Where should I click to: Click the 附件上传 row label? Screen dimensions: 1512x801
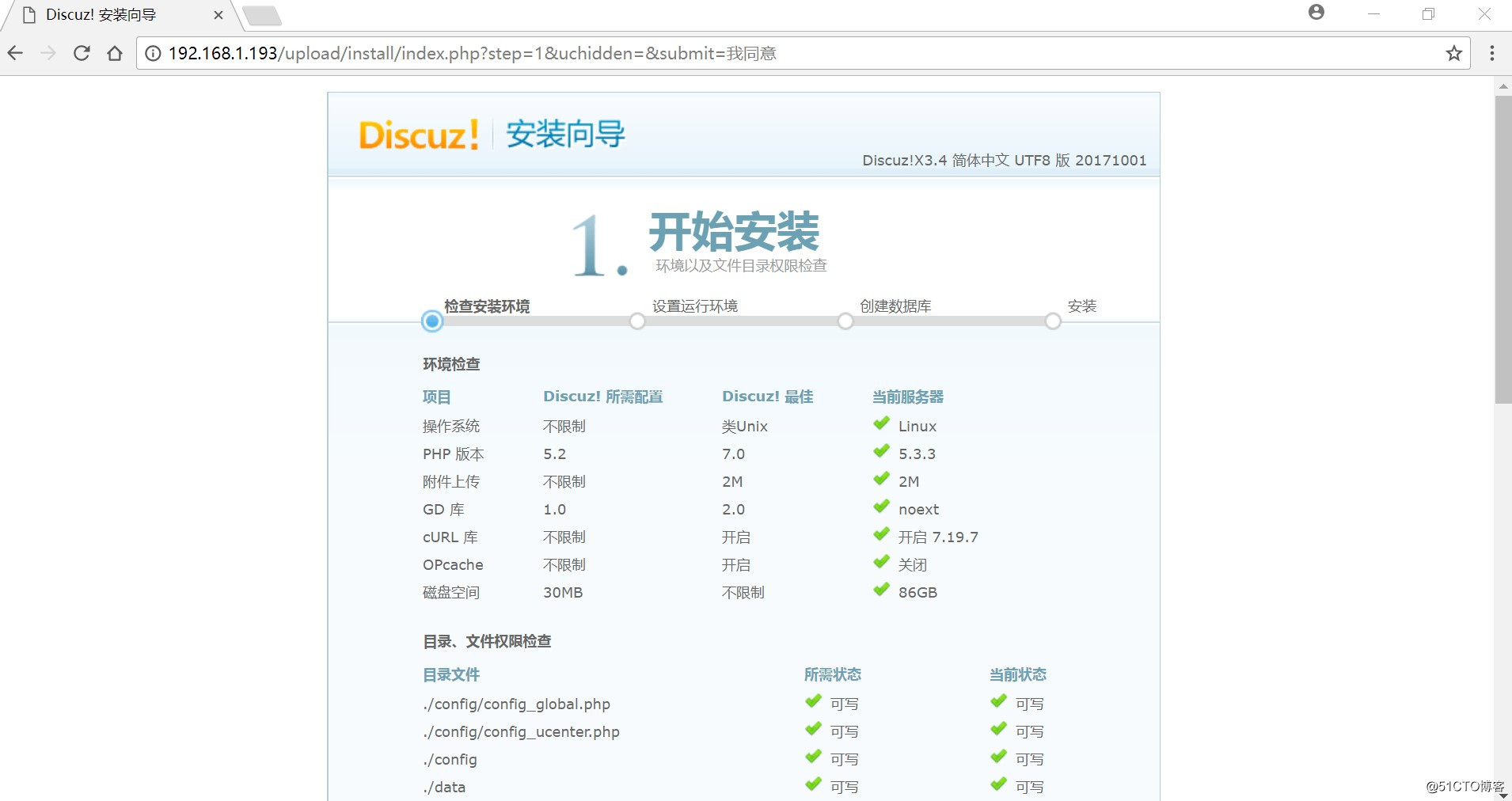point(451,482)
